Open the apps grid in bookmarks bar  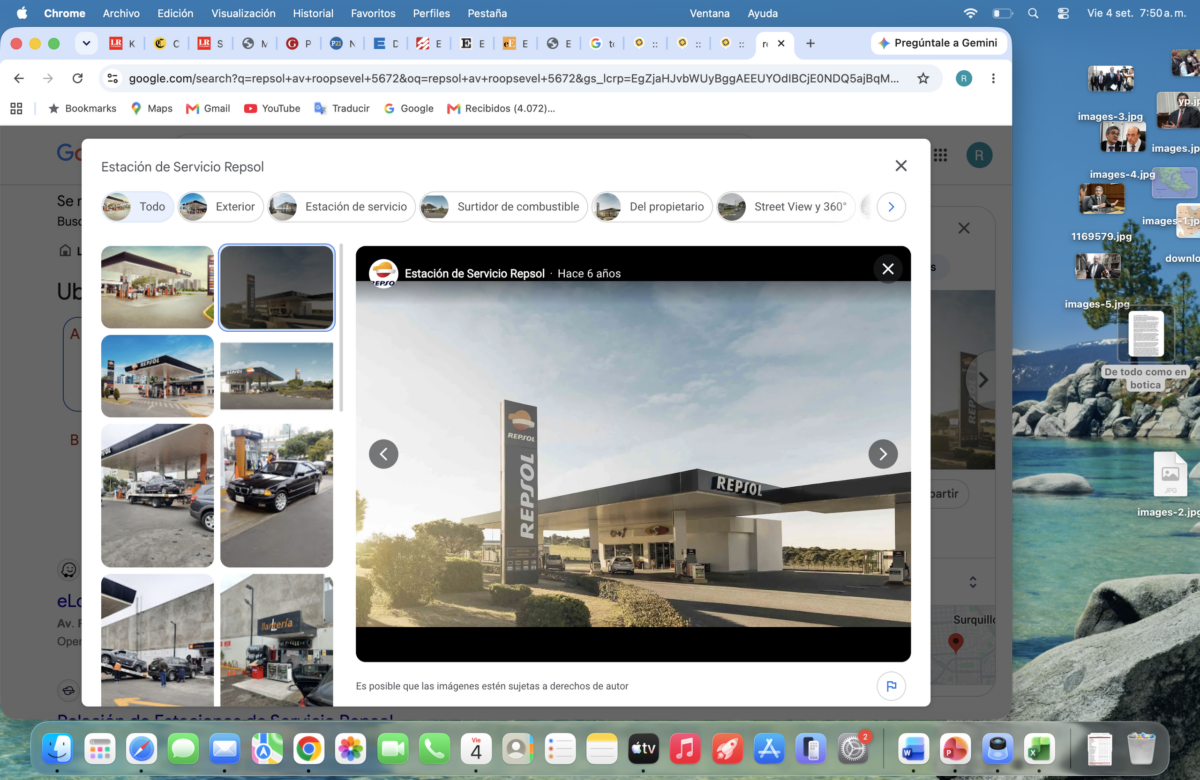(16, 108)
